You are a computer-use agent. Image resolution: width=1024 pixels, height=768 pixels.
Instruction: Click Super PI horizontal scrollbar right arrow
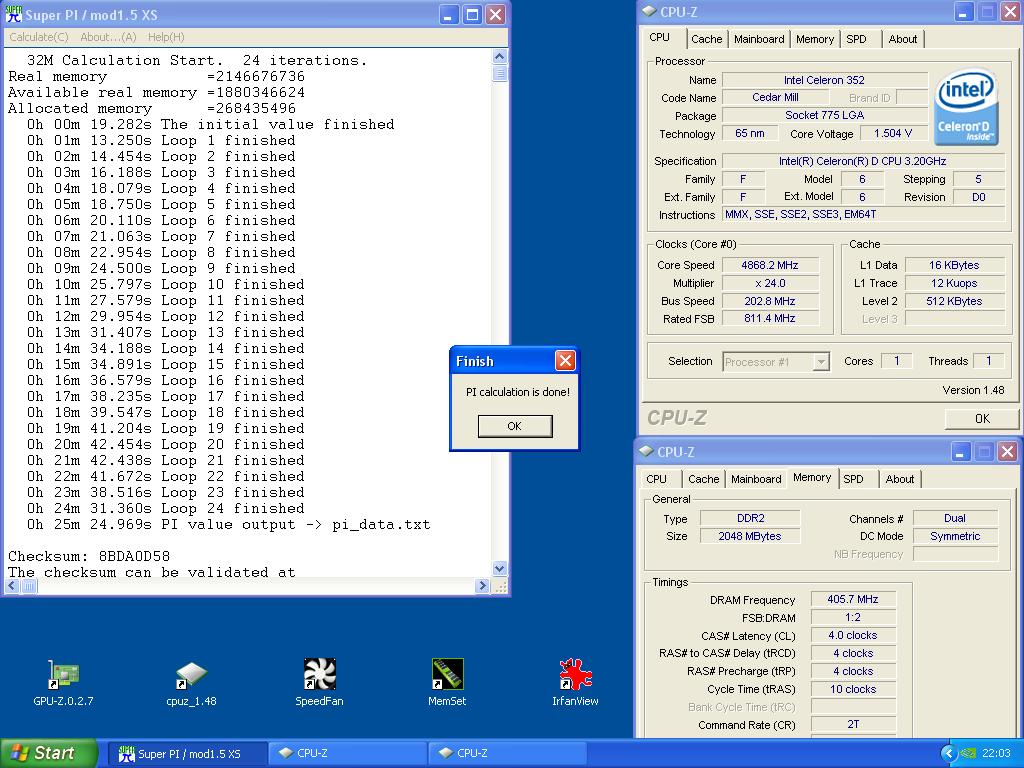coord(483,586)
